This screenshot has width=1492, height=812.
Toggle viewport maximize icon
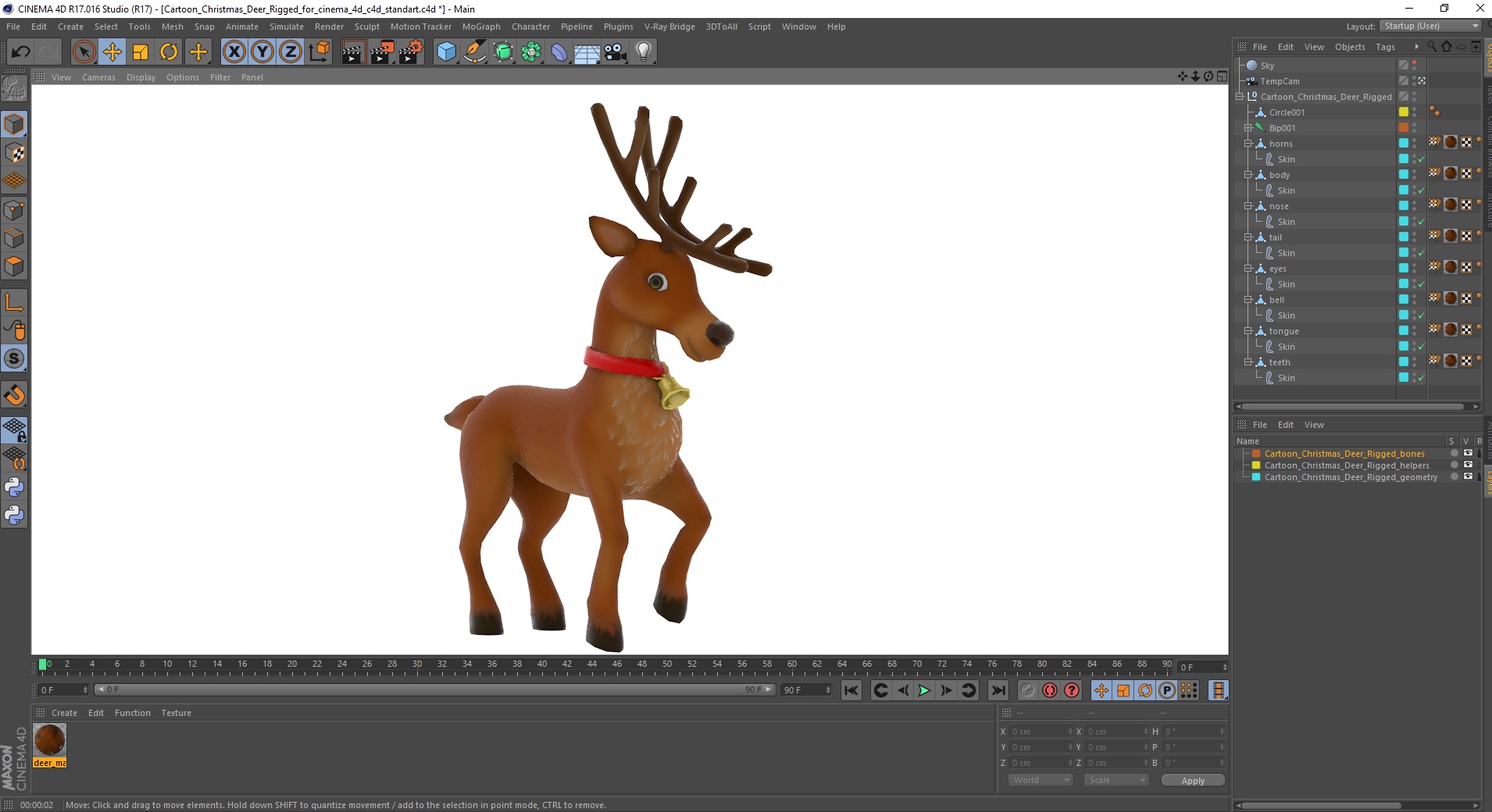click(x=1222, y=77)
